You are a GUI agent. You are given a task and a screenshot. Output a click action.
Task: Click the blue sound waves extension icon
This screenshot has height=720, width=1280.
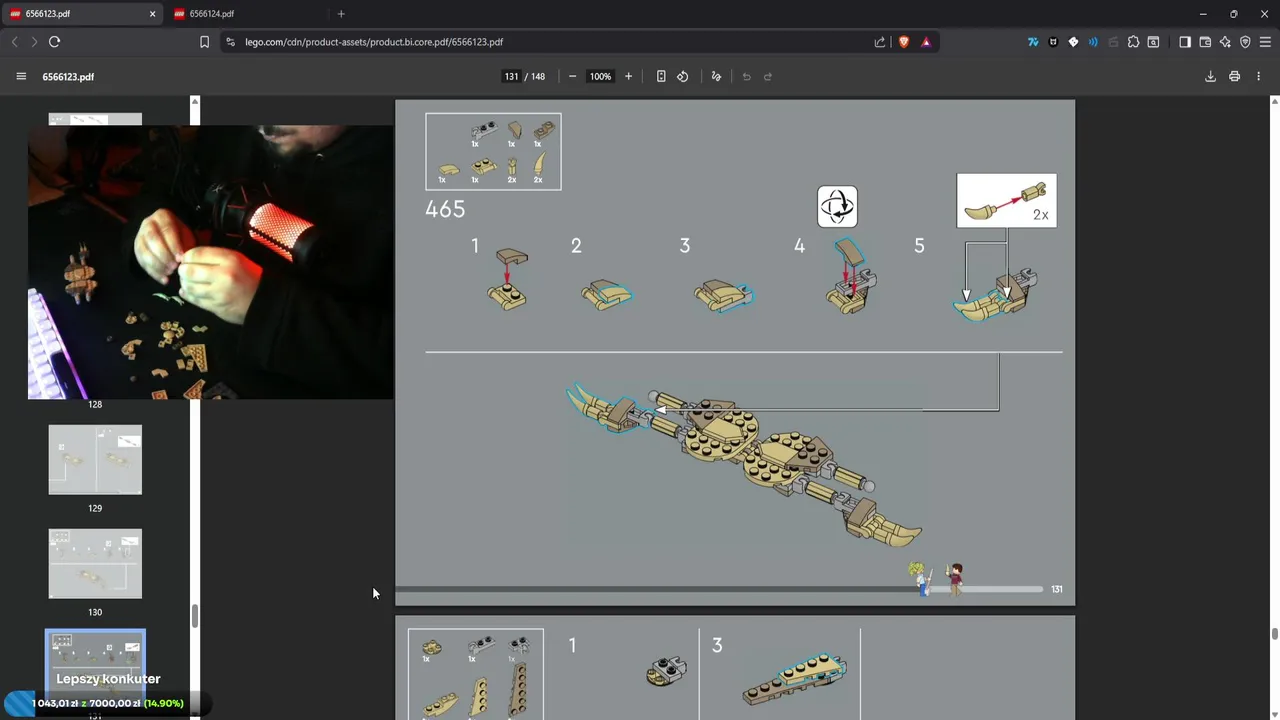tap(1093, 42)
